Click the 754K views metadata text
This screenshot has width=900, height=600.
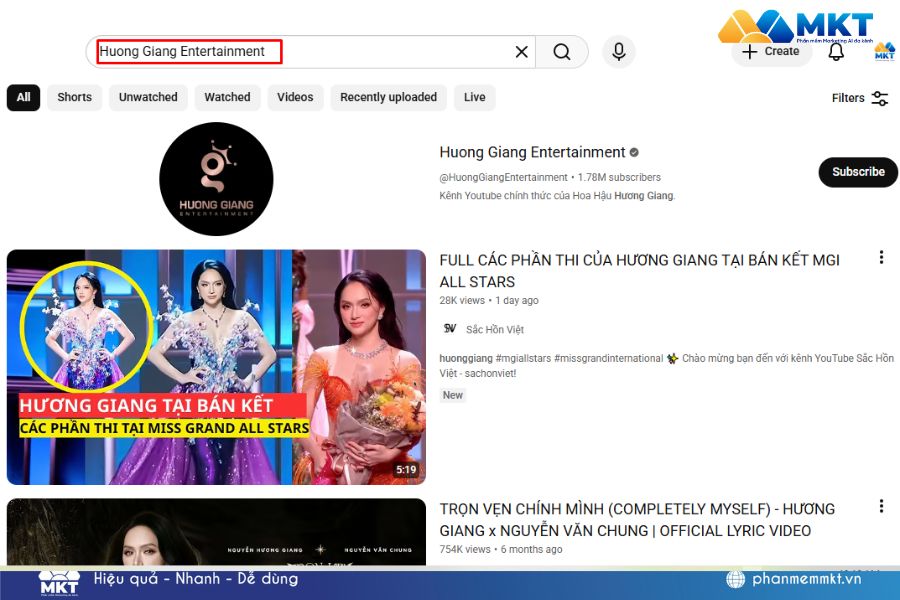tap(465, 549)
